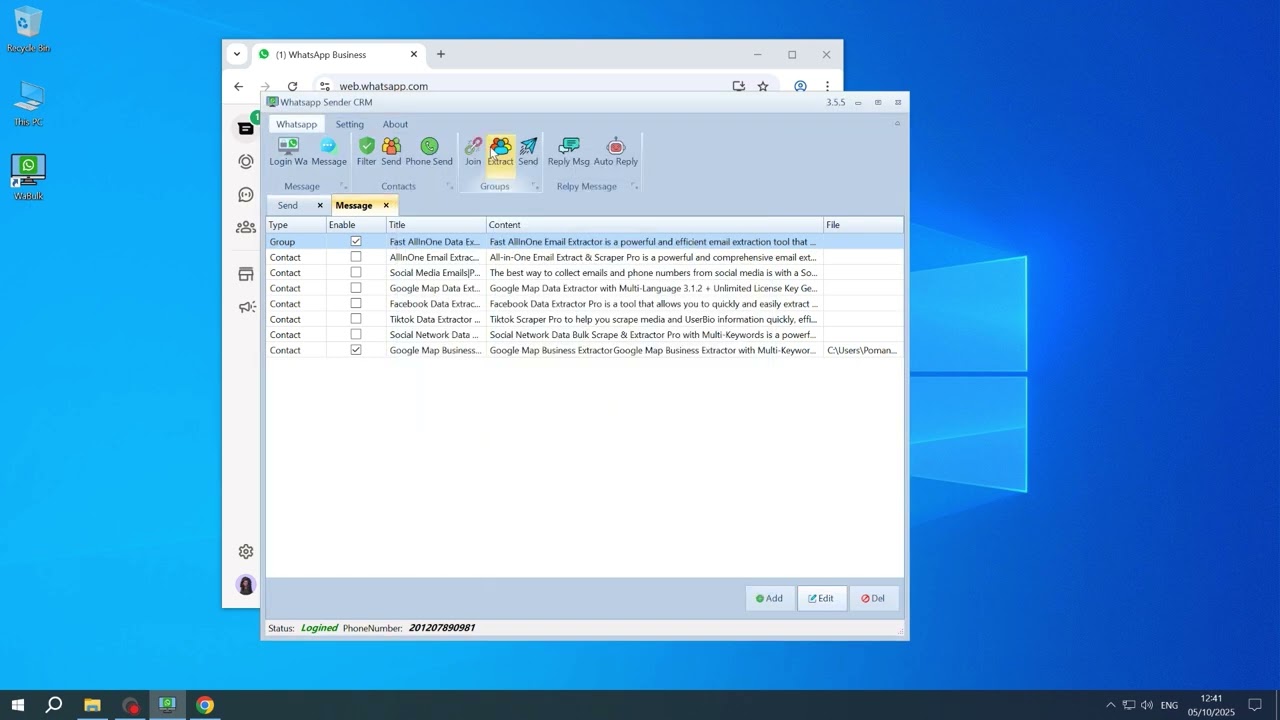
Task: Enable the Tiktok Data Extractor row
Action: click(356, 319)
